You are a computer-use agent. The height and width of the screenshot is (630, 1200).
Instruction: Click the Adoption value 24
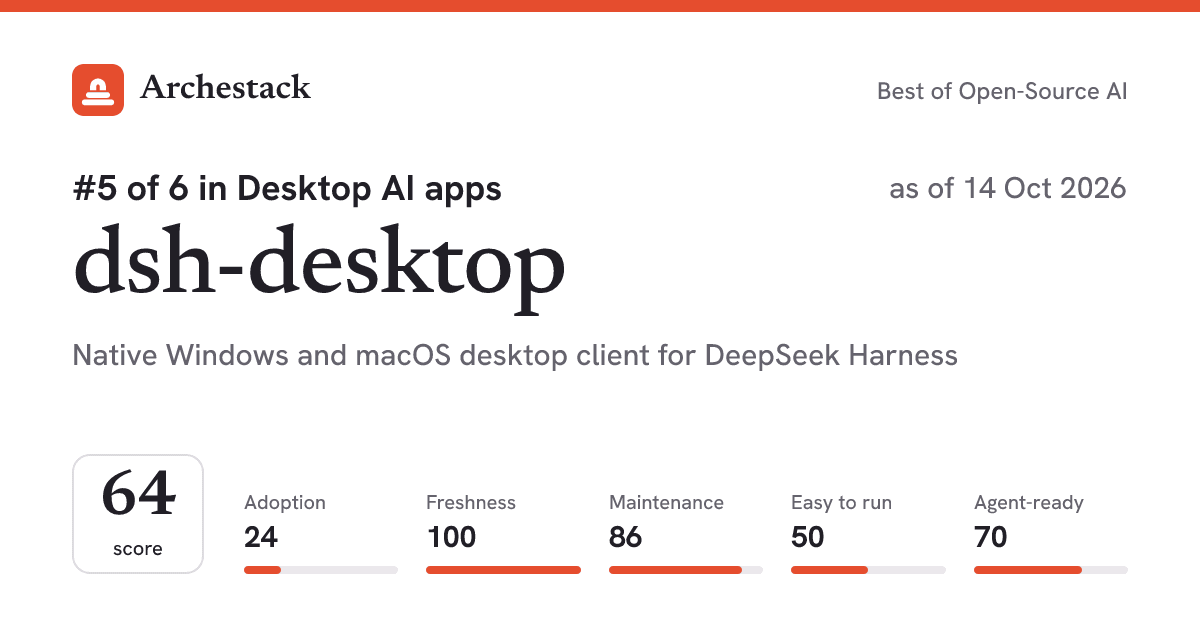point(261,538)
